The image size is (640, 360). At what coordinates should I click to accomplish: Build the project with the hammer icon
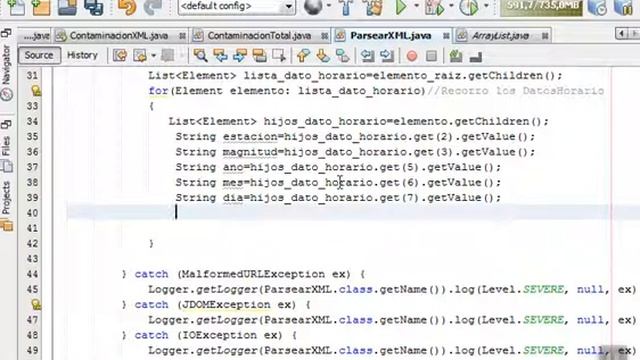(x=347, y=7)
